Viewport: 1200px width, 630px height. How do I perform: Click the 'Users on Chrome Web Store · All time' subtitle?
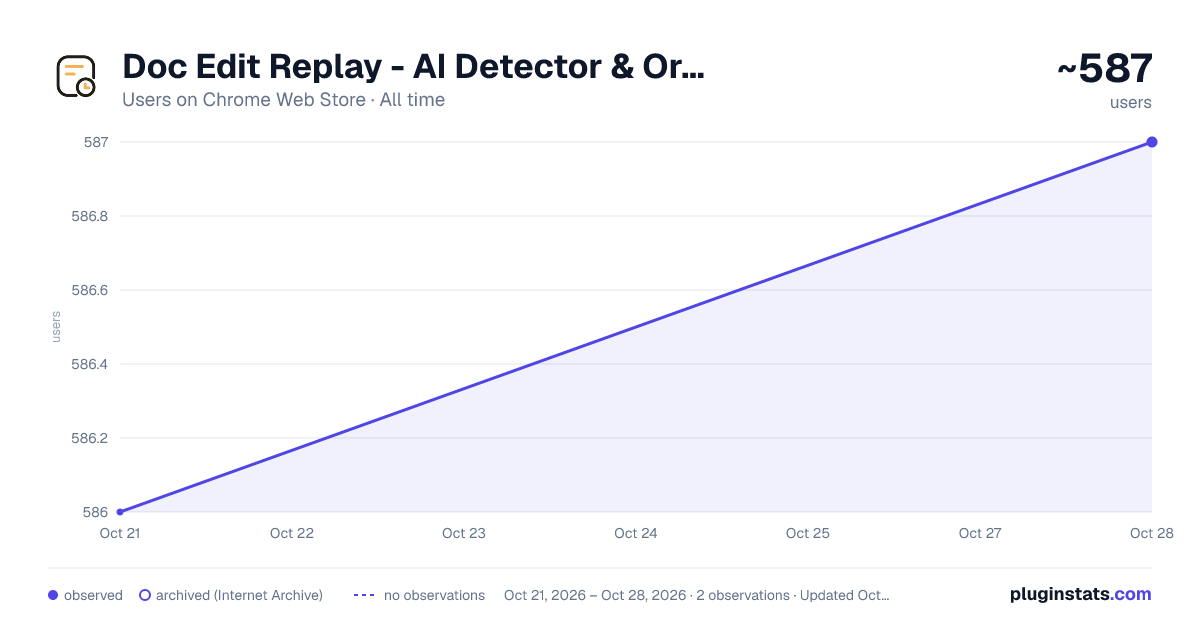click(284, 100)
